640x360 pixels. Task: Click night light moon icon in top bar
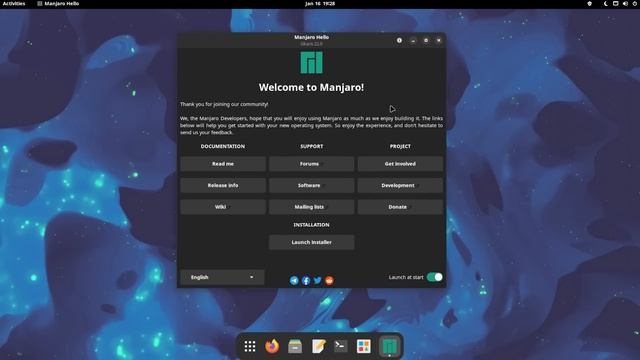pos(606,4)
